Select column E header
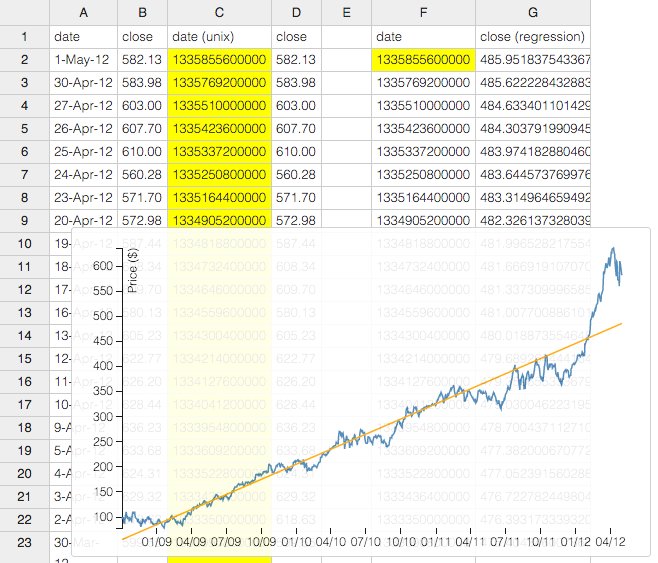The image size is (658, 563). pos(347,13)
